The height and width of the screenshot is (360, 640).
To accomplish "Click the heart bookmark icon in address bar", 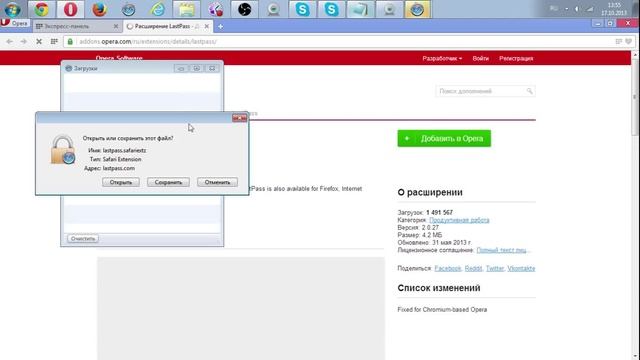I will click(629, 41).
